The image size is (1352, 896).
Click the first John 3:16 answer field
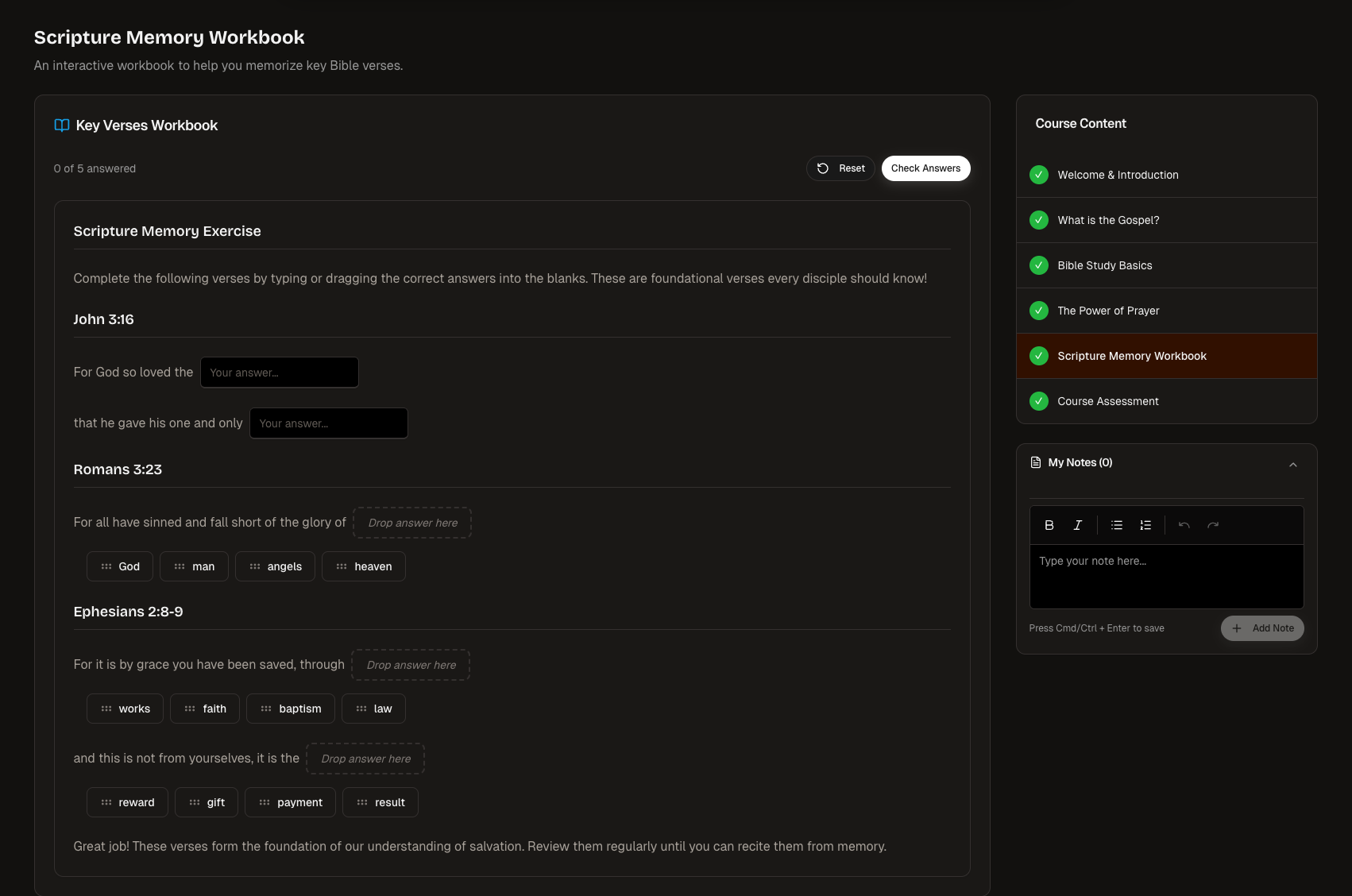pyautogui.click(x=279, y=373)
